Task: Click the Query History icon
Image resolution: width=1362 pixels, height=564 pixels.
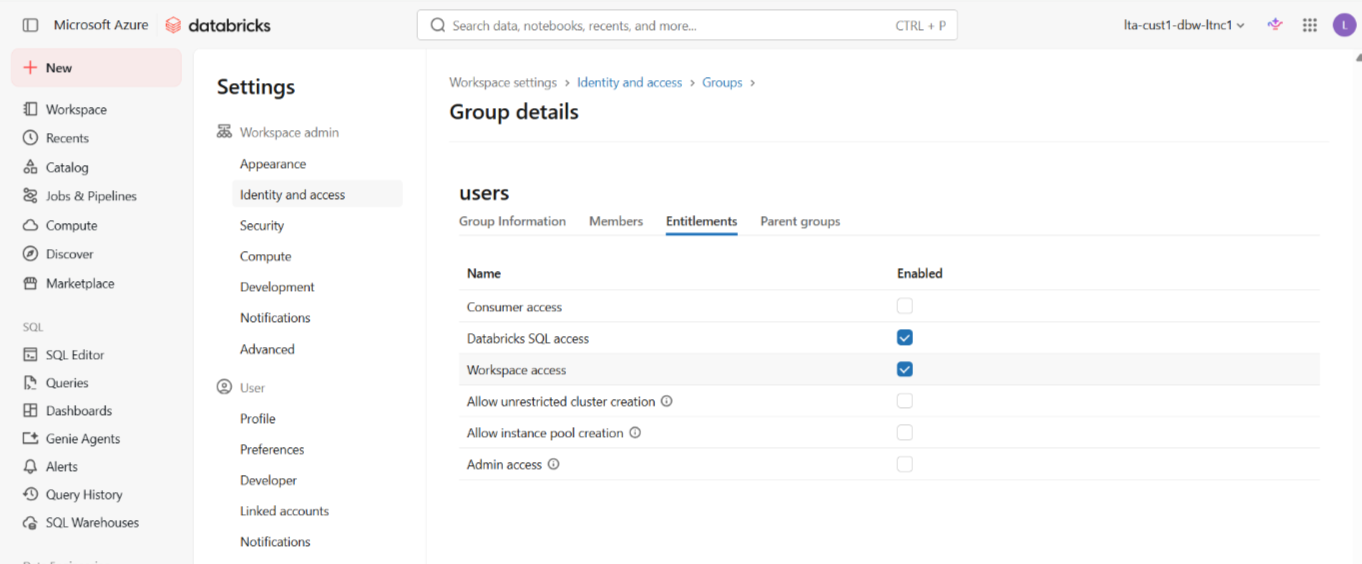Action: coord(30,494)
